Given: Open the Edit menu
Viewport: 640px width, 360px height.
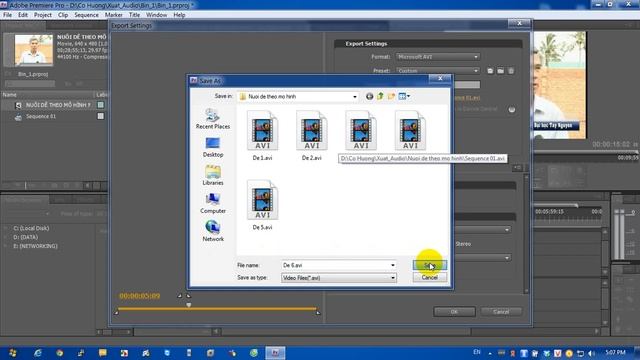Looking at the screenshot, I should [23, 15].
